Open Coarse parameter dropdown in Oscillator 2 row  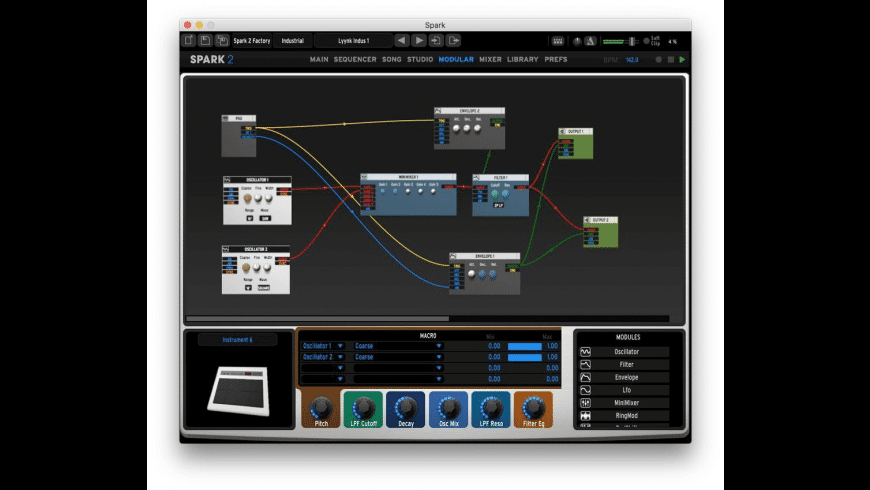click(x=398, y=357)
